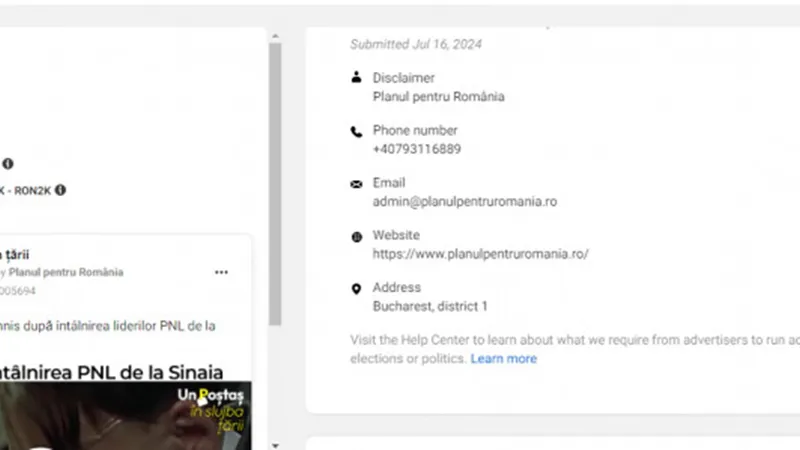Click the Phone number label
800x450 pixels.
[x=415, y=131]
